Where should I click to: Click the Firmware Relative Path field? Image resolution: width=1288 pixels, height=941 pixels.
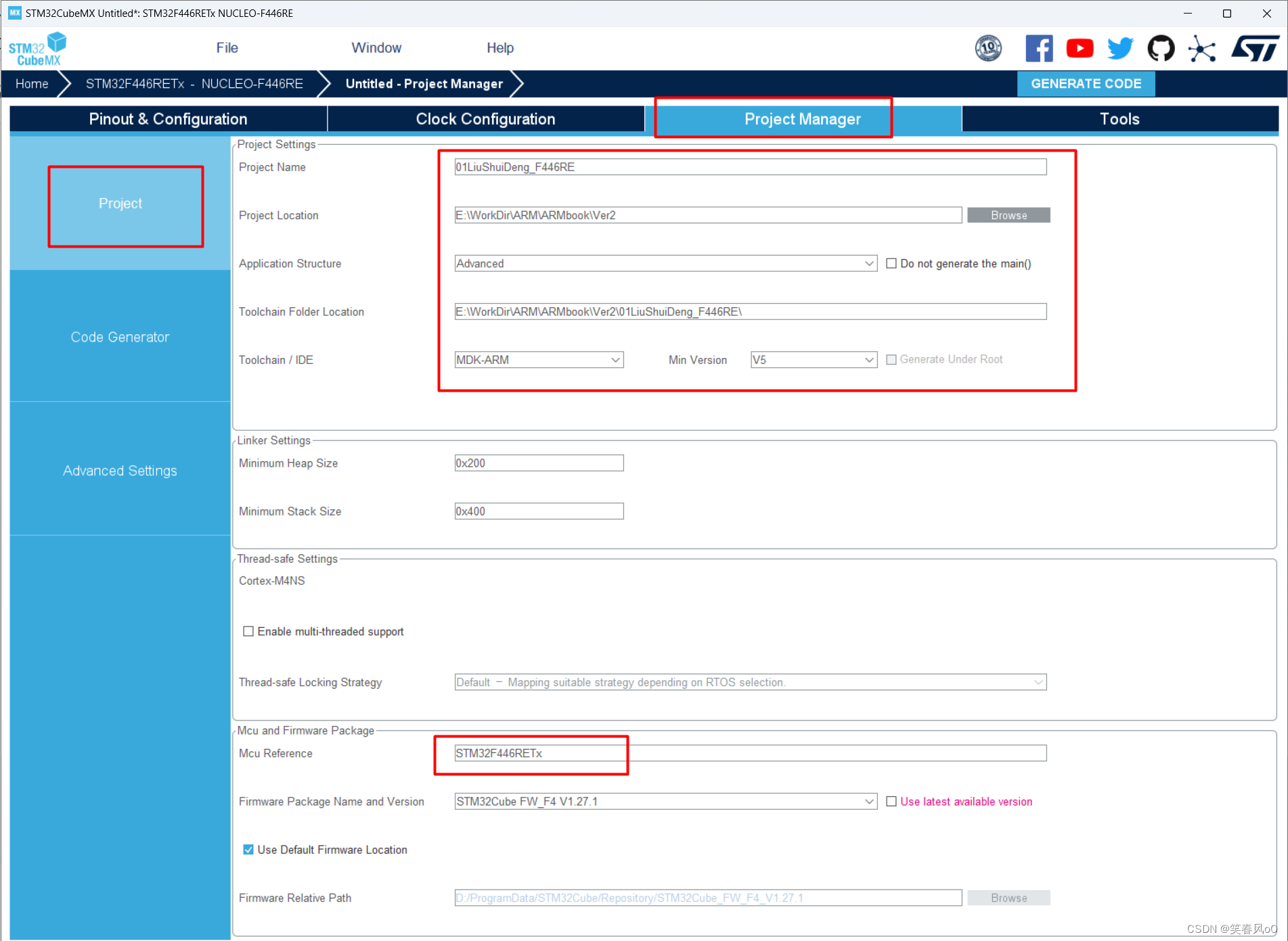pyautogui.click(x=708, y=898)
